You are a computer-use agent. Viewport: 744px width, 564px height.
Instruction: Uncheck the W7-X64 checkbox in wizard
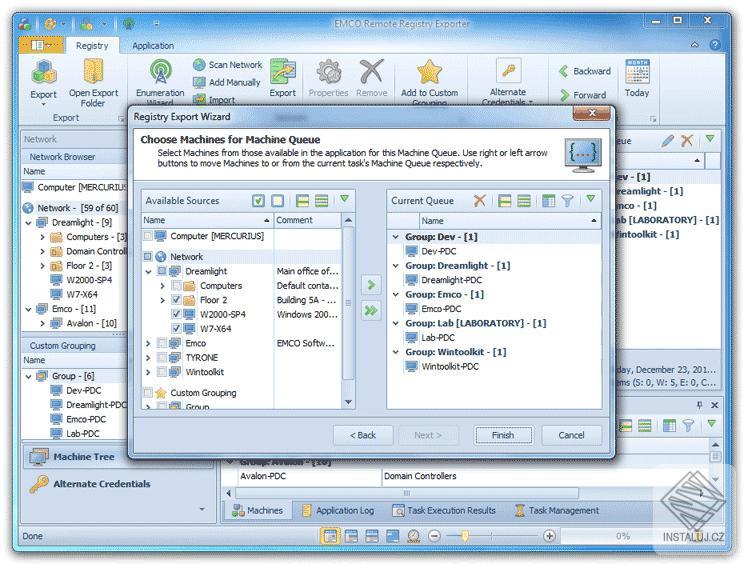pos(177,328)
